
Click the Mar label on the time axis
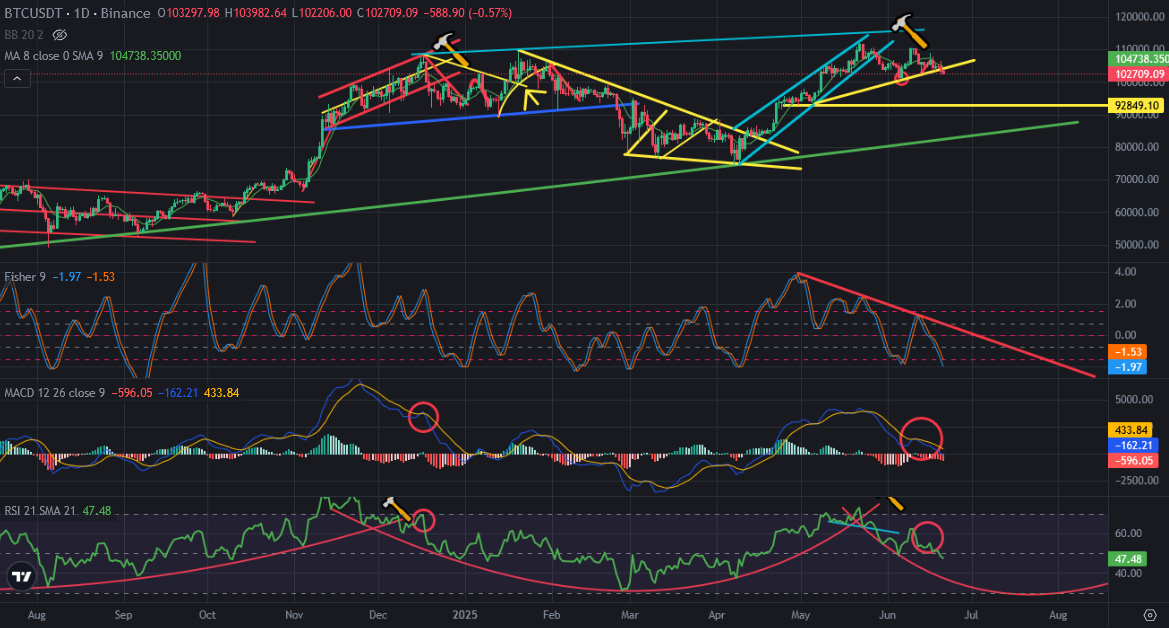tap(630, 615)
